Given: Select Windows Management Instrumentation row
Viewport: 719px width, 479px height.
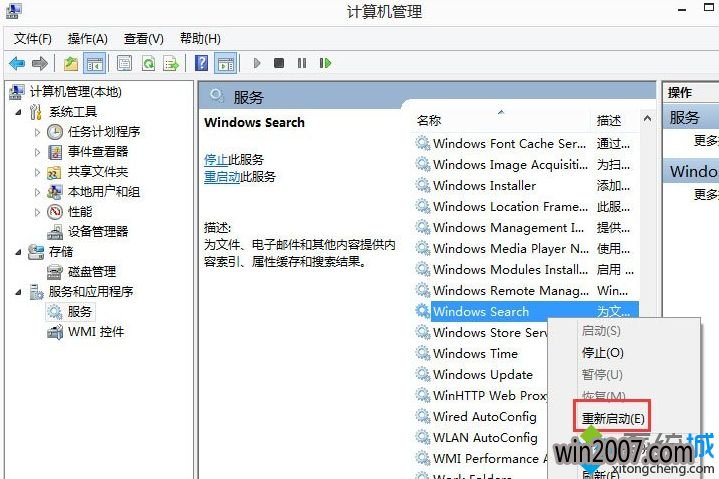Looking at the screenshot, I should 526,228.
